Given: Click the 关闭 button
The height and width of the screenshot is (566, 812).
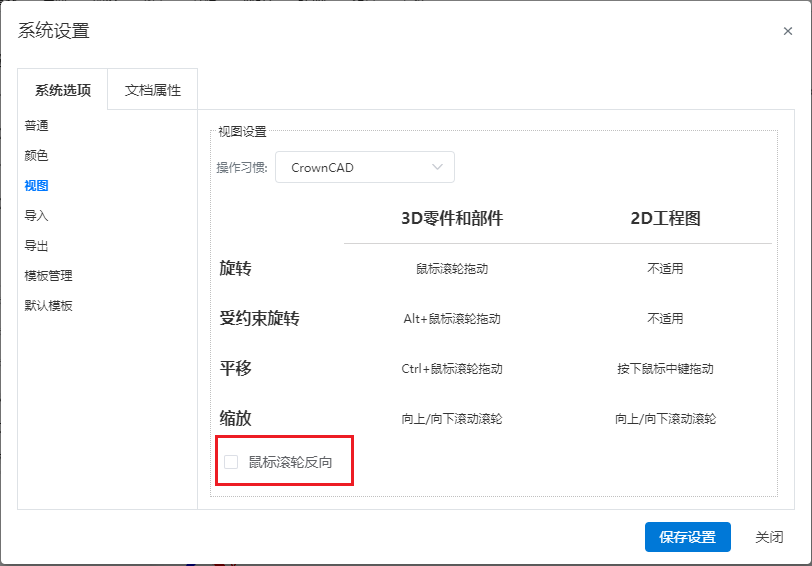Looking at the screenshot, I should pyautogui.click(x=769, y=537).
